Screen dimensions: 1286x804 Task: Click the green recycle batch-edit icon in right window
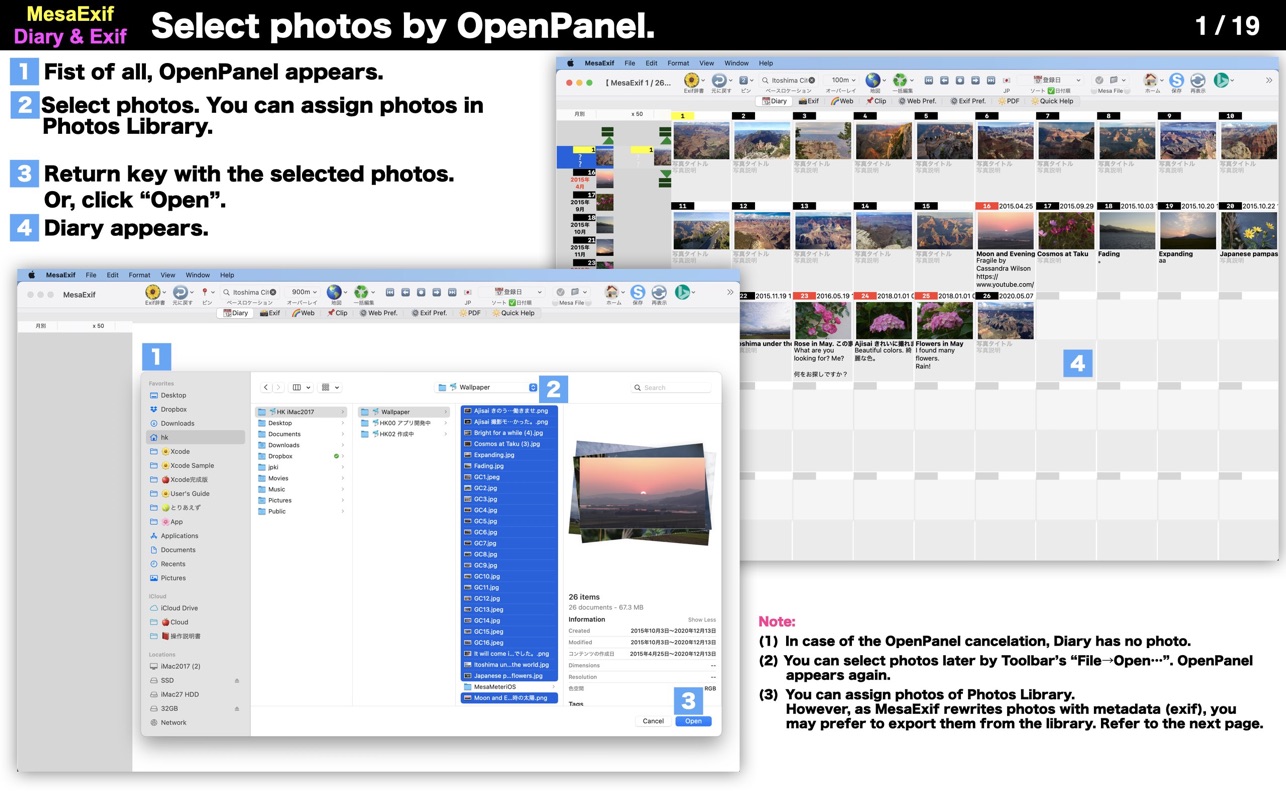pos(899,80)
